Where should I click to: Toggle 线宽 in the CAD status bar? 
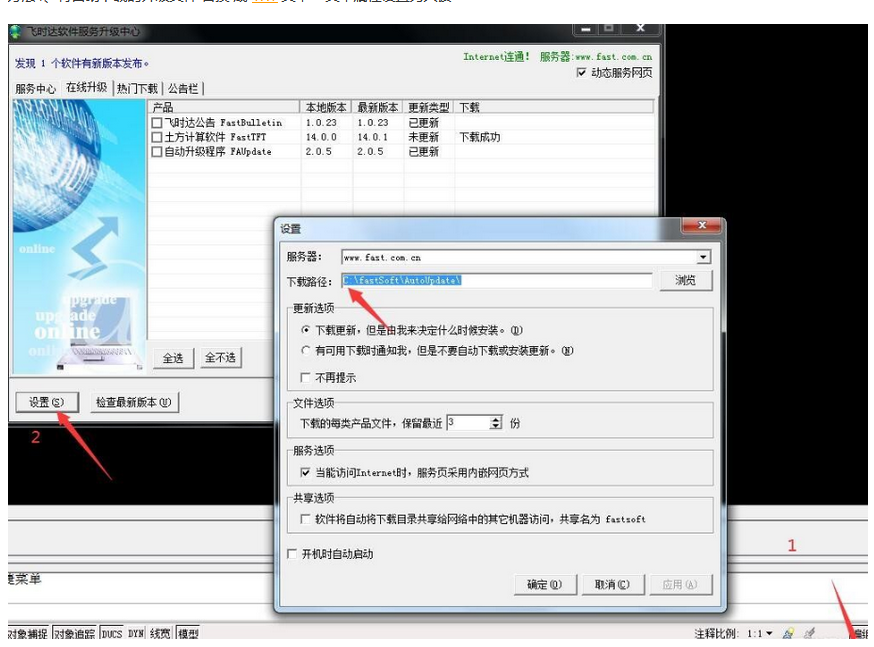click(160, 634)
